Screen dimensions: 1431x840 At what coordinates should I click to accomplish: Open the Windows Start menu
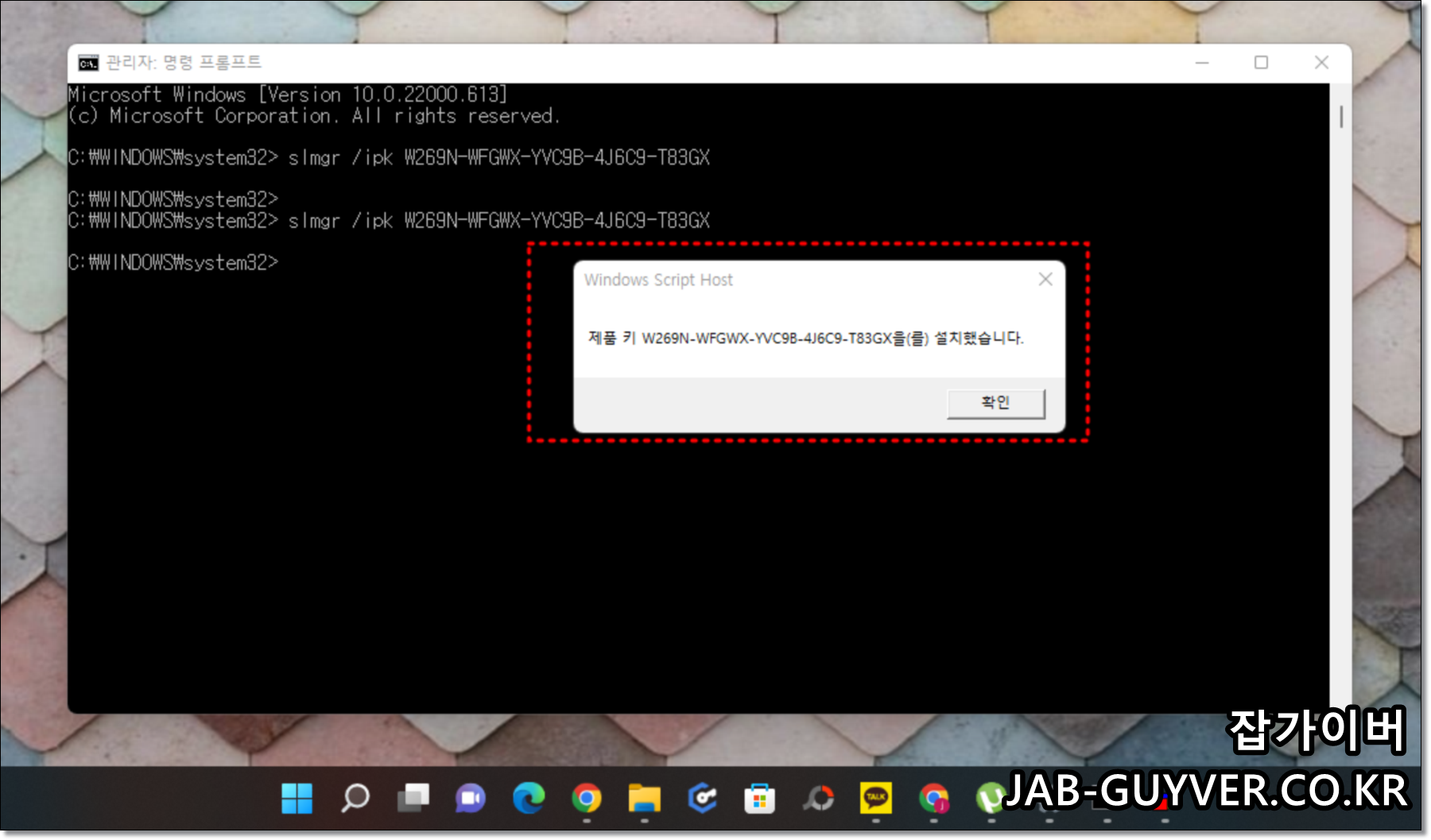(297, 798)
